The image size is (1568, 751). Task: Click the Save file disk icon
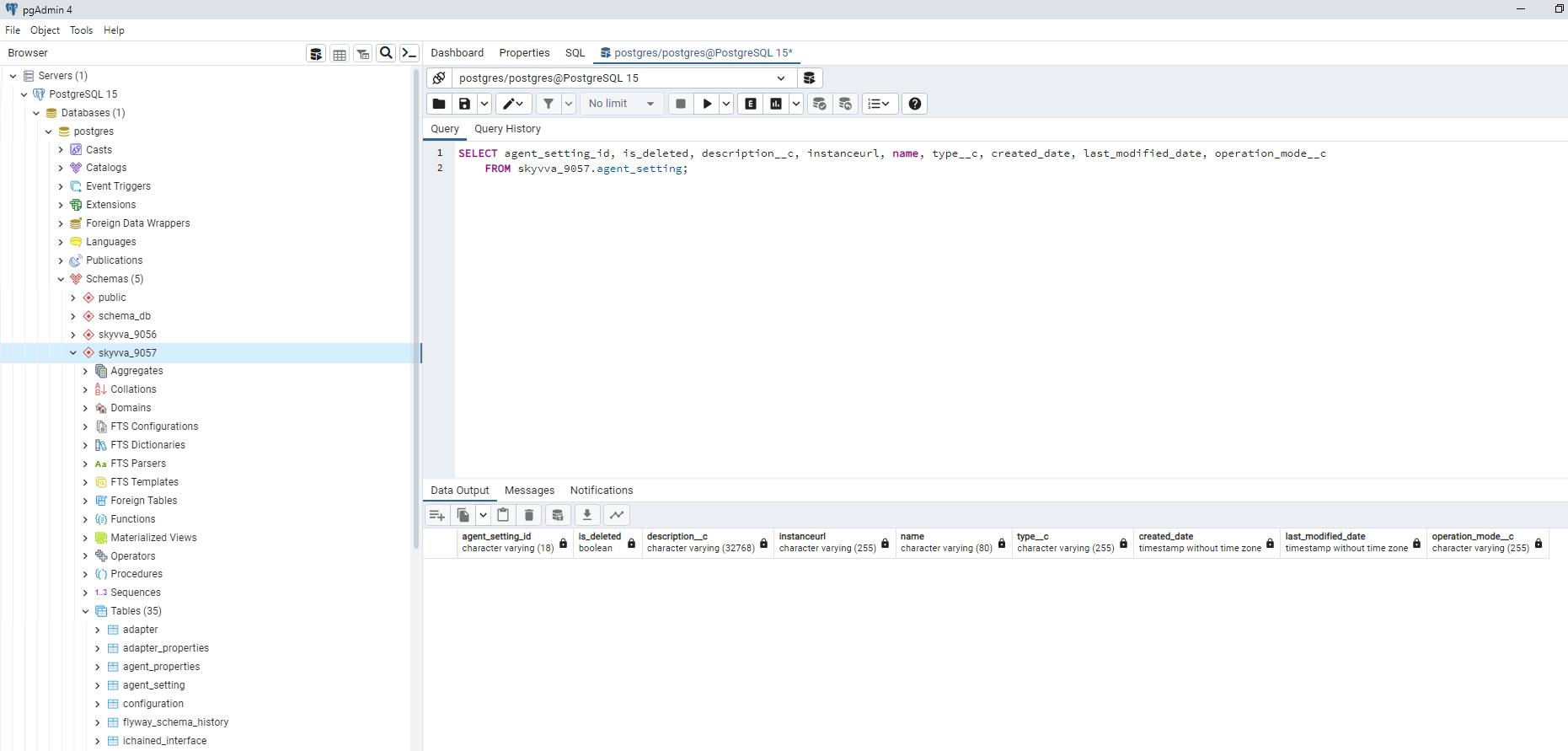(x=464, y=104)
